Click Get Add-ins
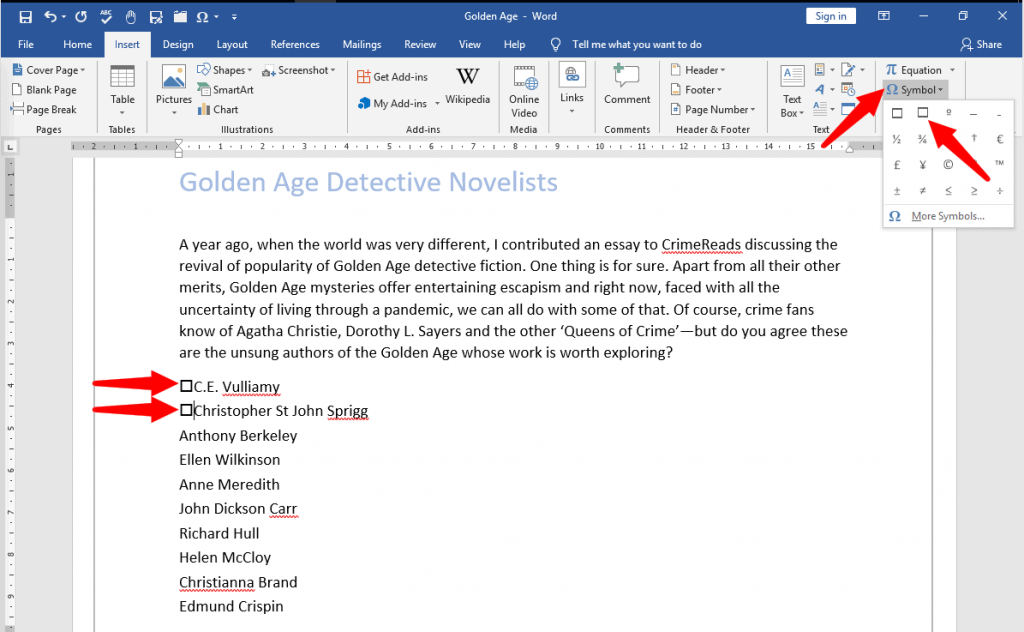This screenshot has height=632, width=1024. [x=392, y=77]
